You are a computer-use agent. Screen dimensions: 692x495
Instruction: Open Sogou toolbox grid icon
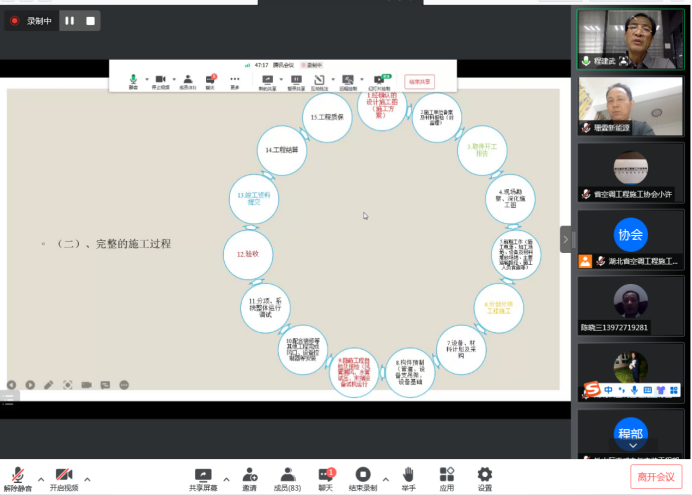coord(674,390)
